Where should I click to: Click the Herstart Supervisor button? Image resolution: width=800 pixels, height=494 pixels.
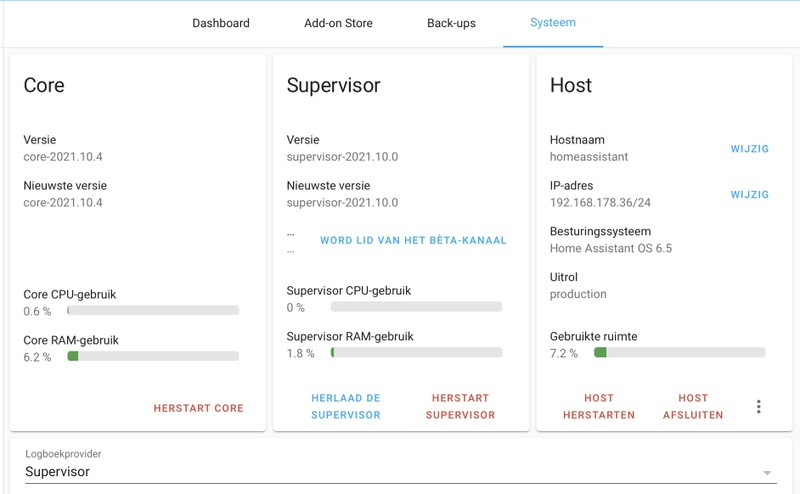[x=461, y=406]
